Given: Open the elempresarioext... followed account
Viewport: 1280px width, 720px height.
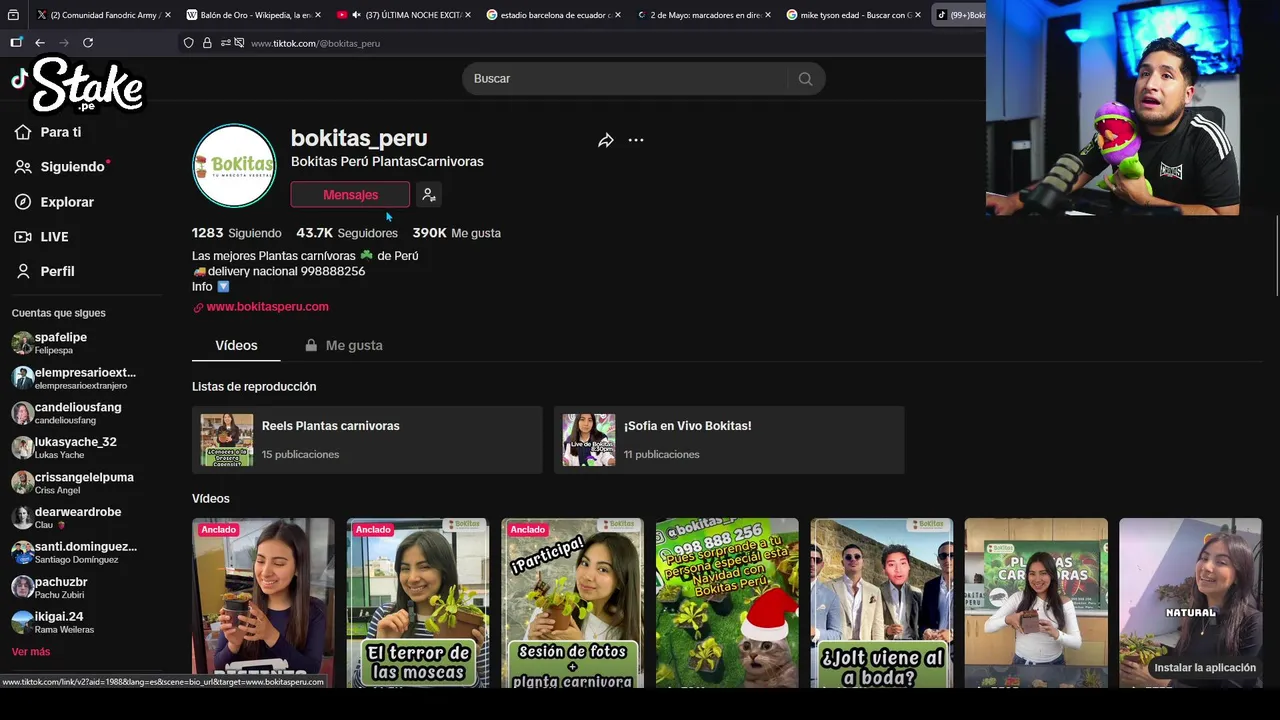Looking at the screenshot, I should click(73, 378).
